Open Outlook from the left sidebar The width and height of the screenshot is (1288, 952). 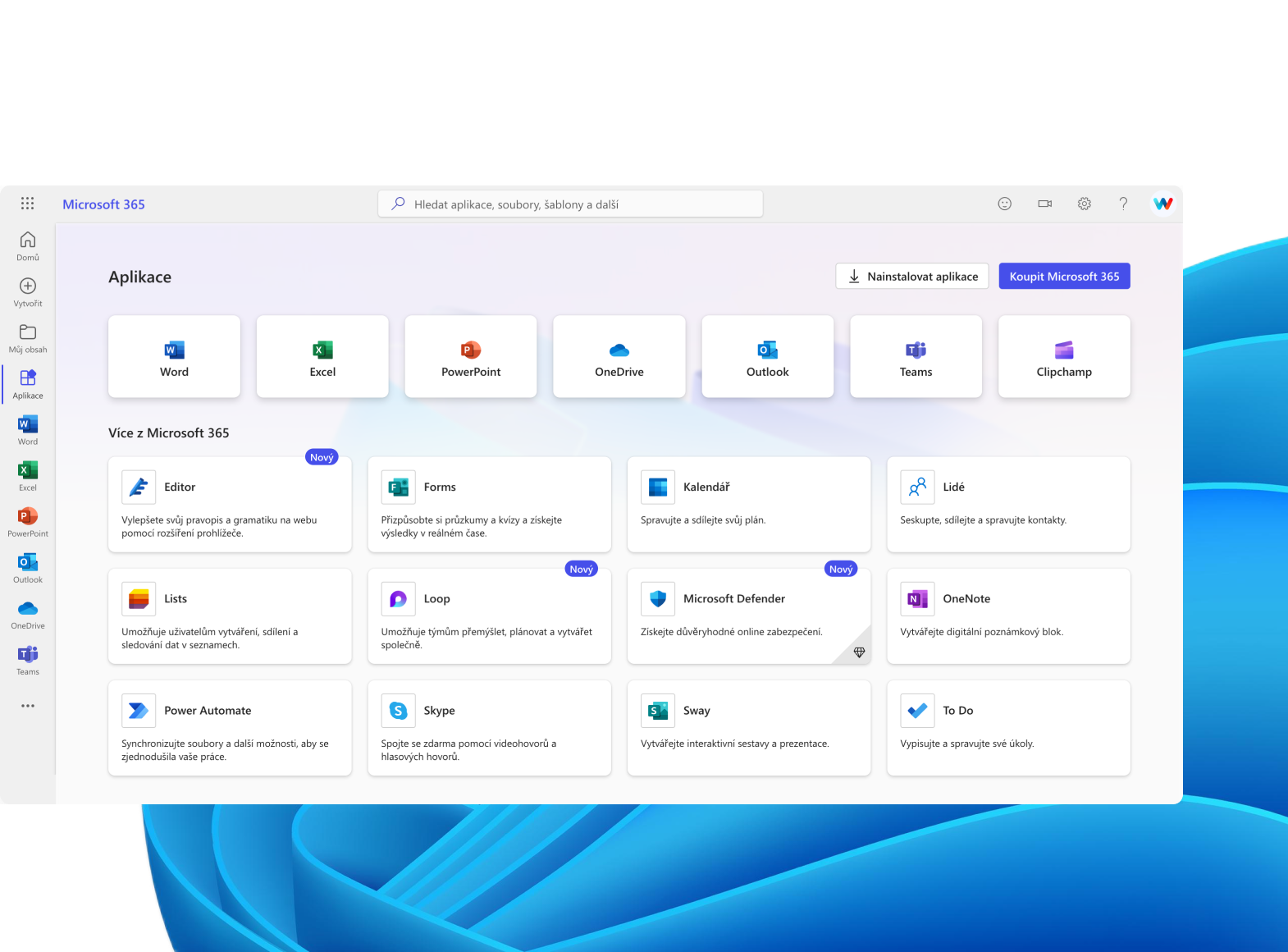(x=28, y=568)
